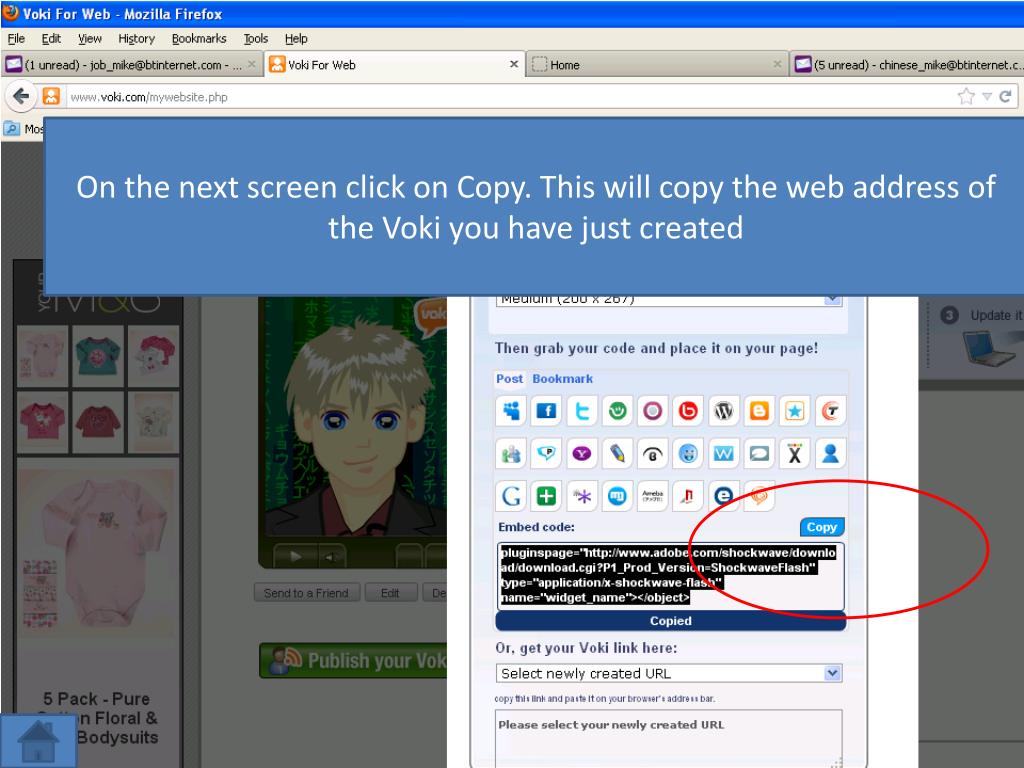Screen dimensions: 1024x768
Task: Share to Ameba icon
Action: click(652, 496)
